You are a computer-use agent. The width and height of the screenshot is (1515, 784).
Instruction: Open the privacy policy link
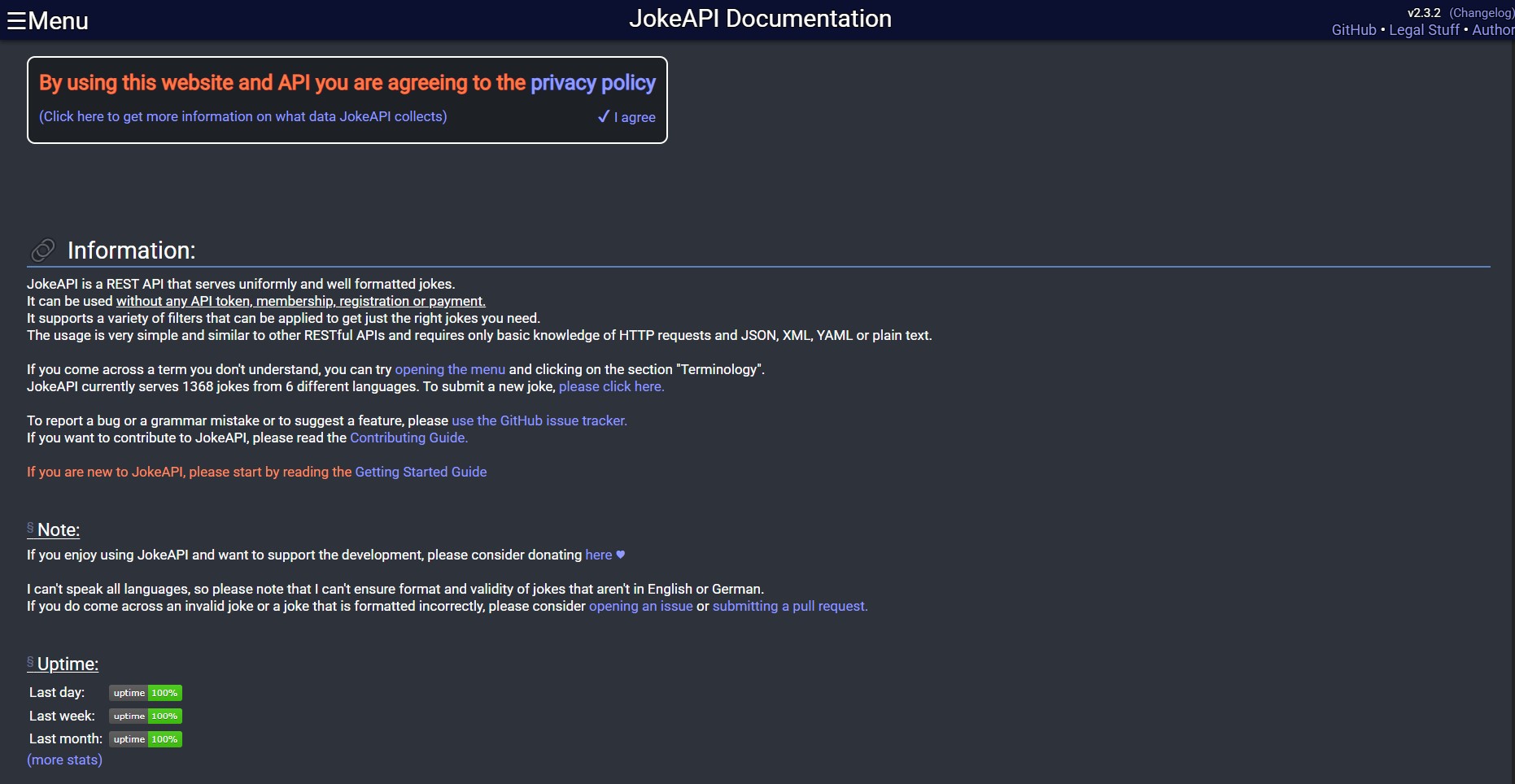[x=593, y=83]
